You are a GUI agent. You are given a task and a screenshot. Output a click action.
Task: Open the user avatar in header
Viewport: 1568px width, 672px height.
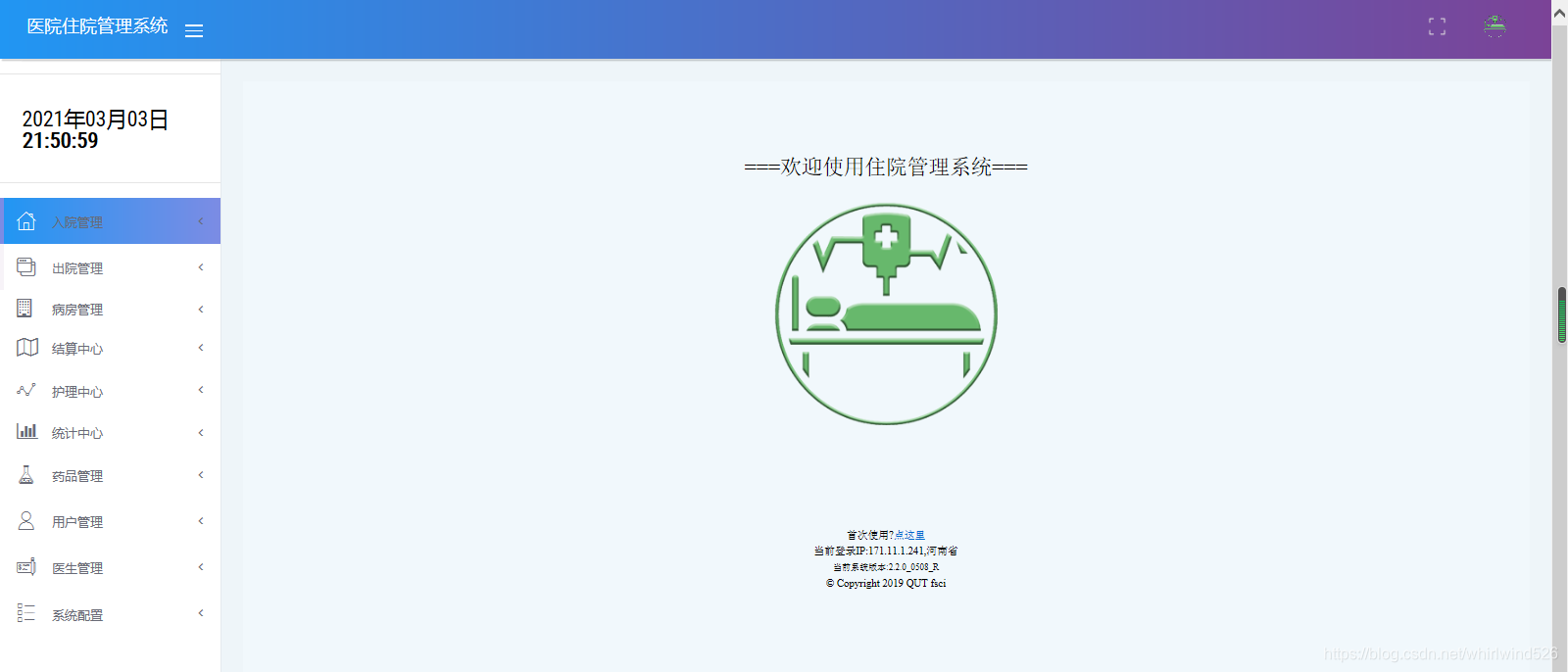(x=1494, y=26)
